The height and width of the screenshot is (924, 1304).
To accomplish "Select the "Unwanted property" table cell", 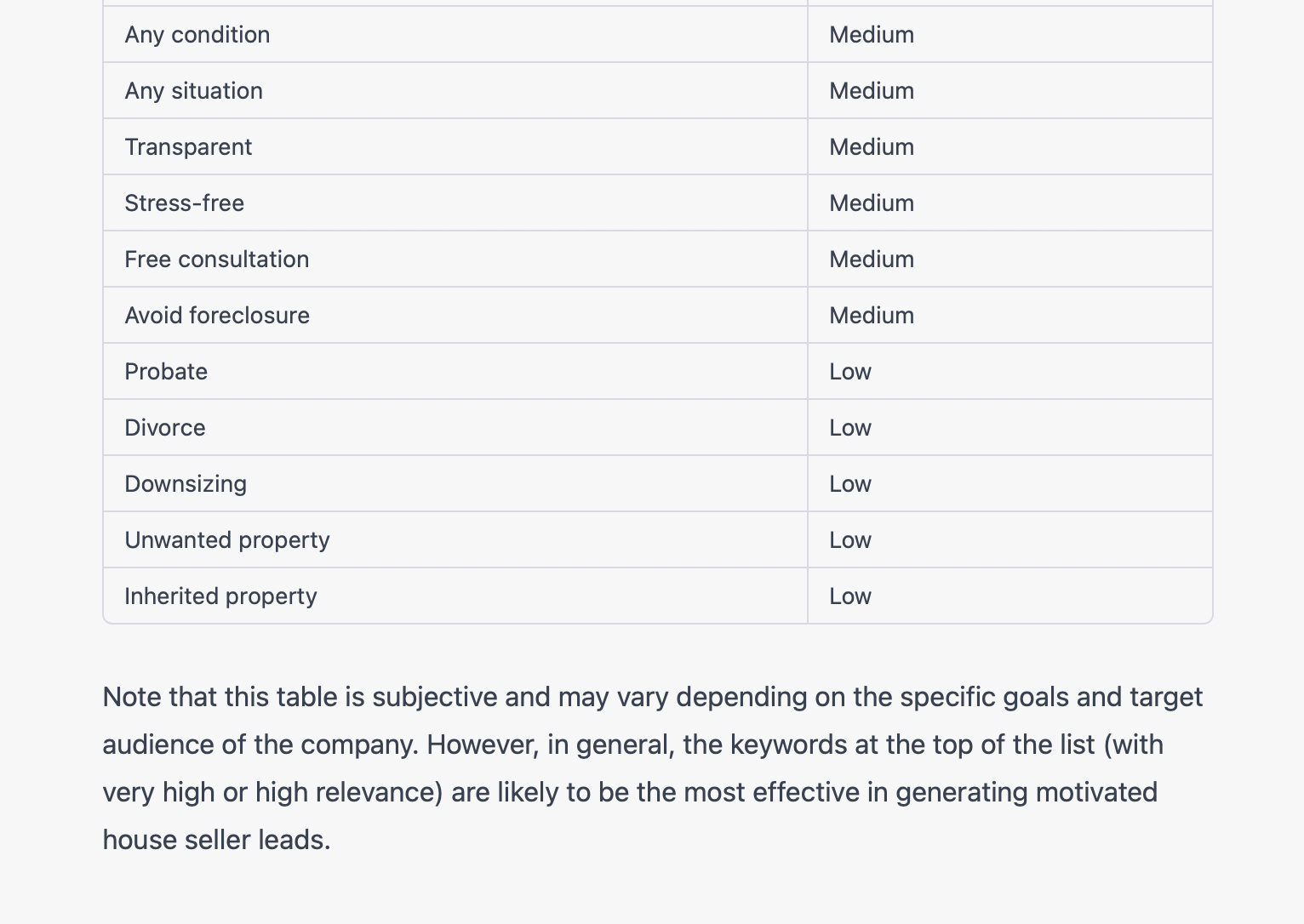I will [227, 540].
